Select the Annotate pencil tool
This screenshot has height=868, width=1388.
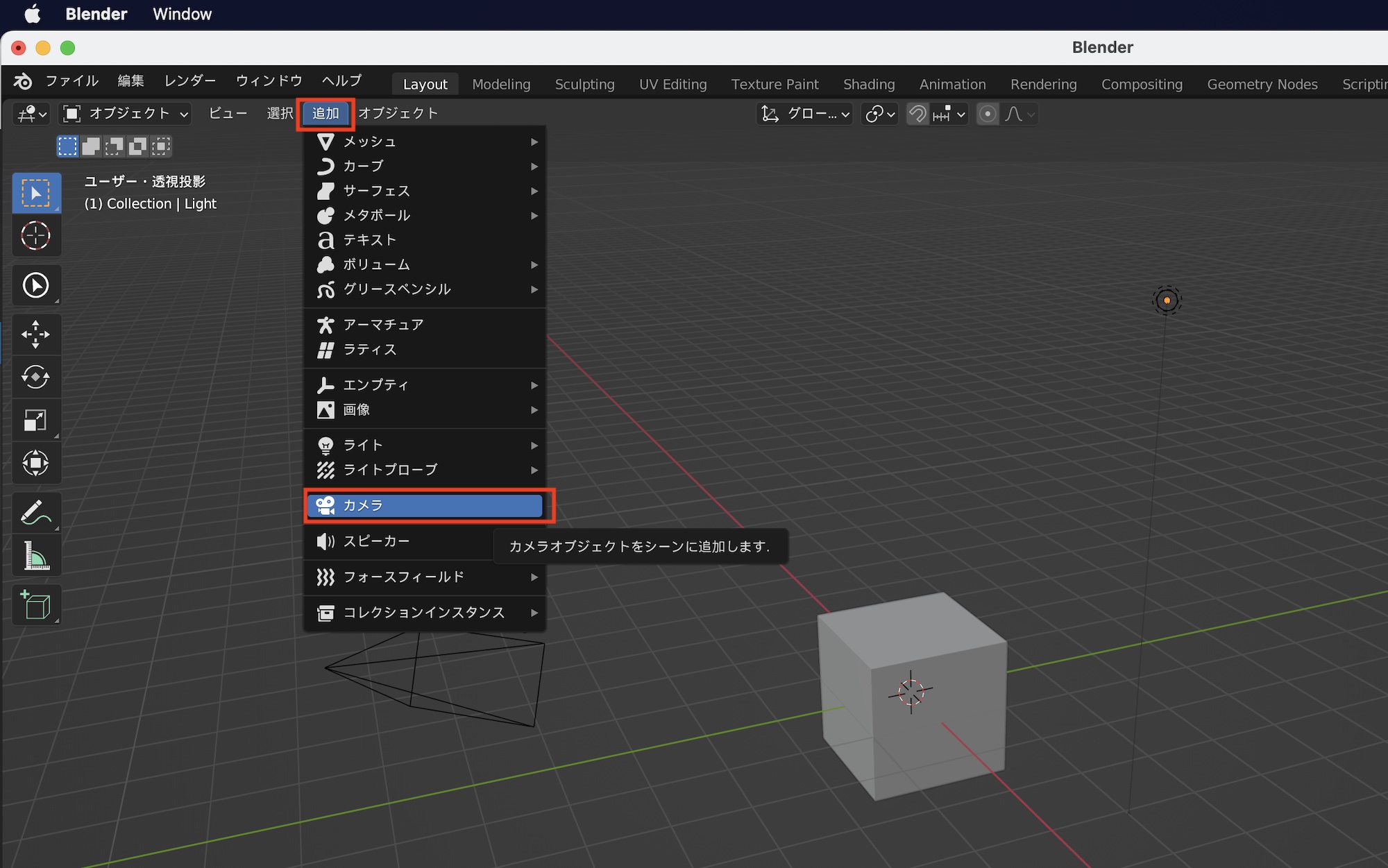35,513
